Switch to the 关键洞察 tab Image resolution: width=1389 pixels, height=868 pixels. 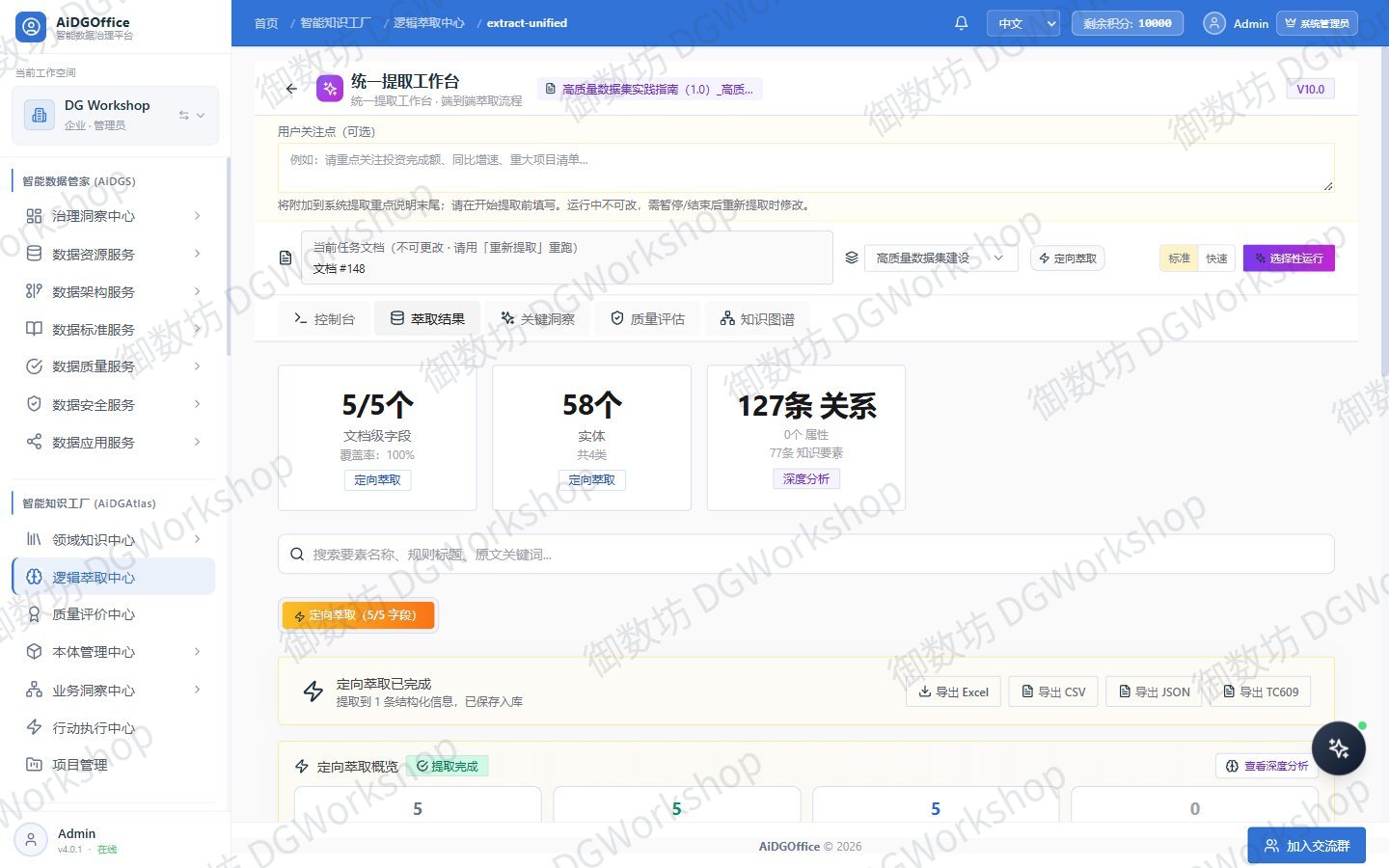click(x=537, y=319)
